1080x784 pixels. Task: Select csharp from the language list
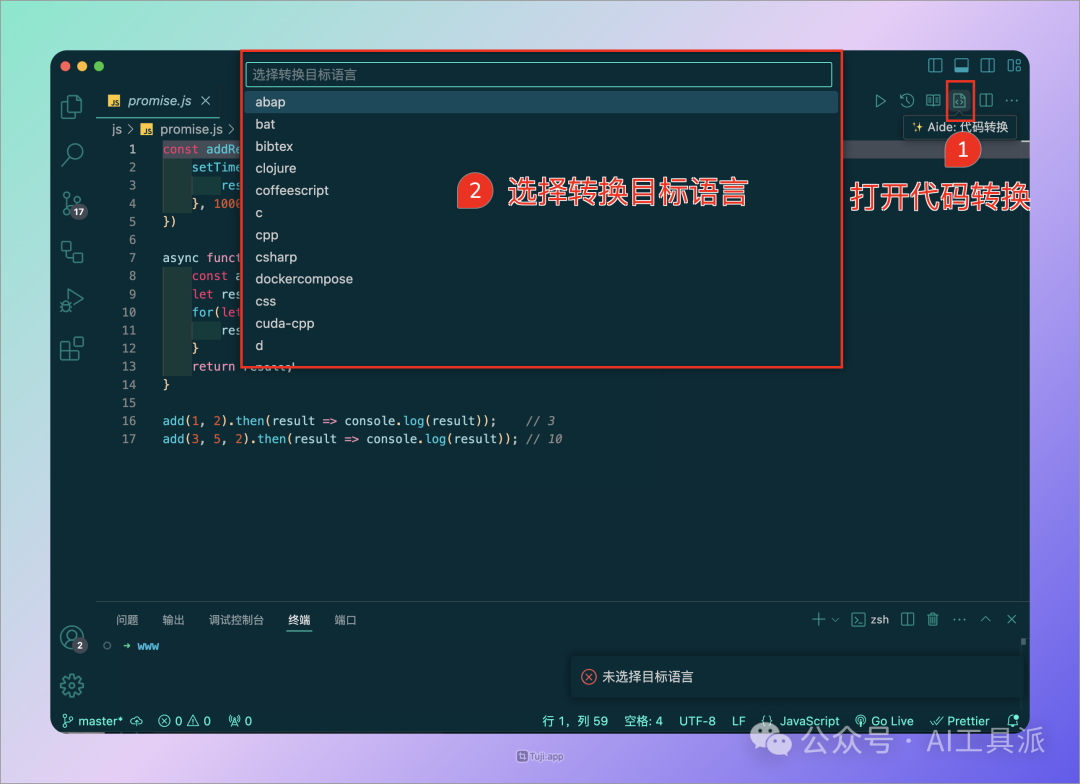pos(541,257)
